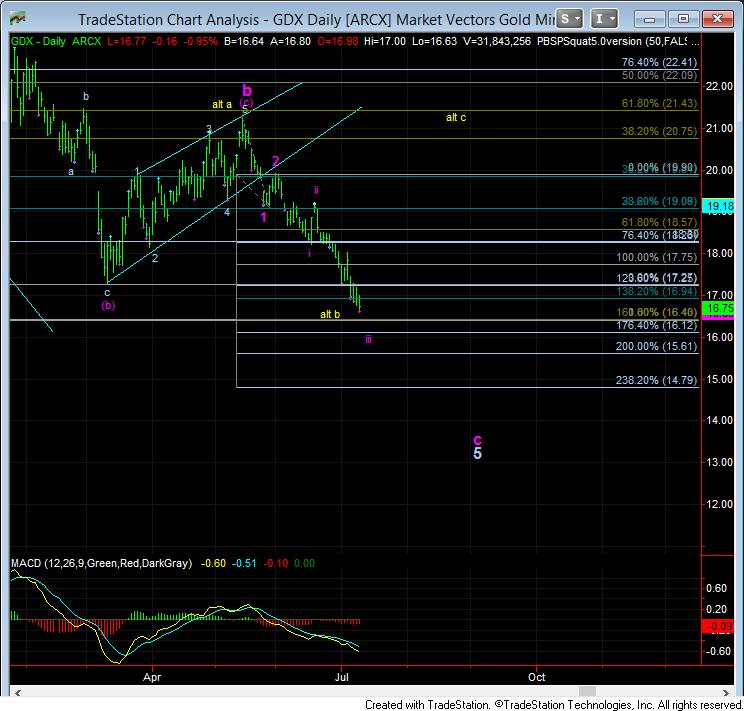Image resolution: width=744 pixels, height=711 pixels.
Task: Click the purple 'ii' subwave label
Action: 316,190
